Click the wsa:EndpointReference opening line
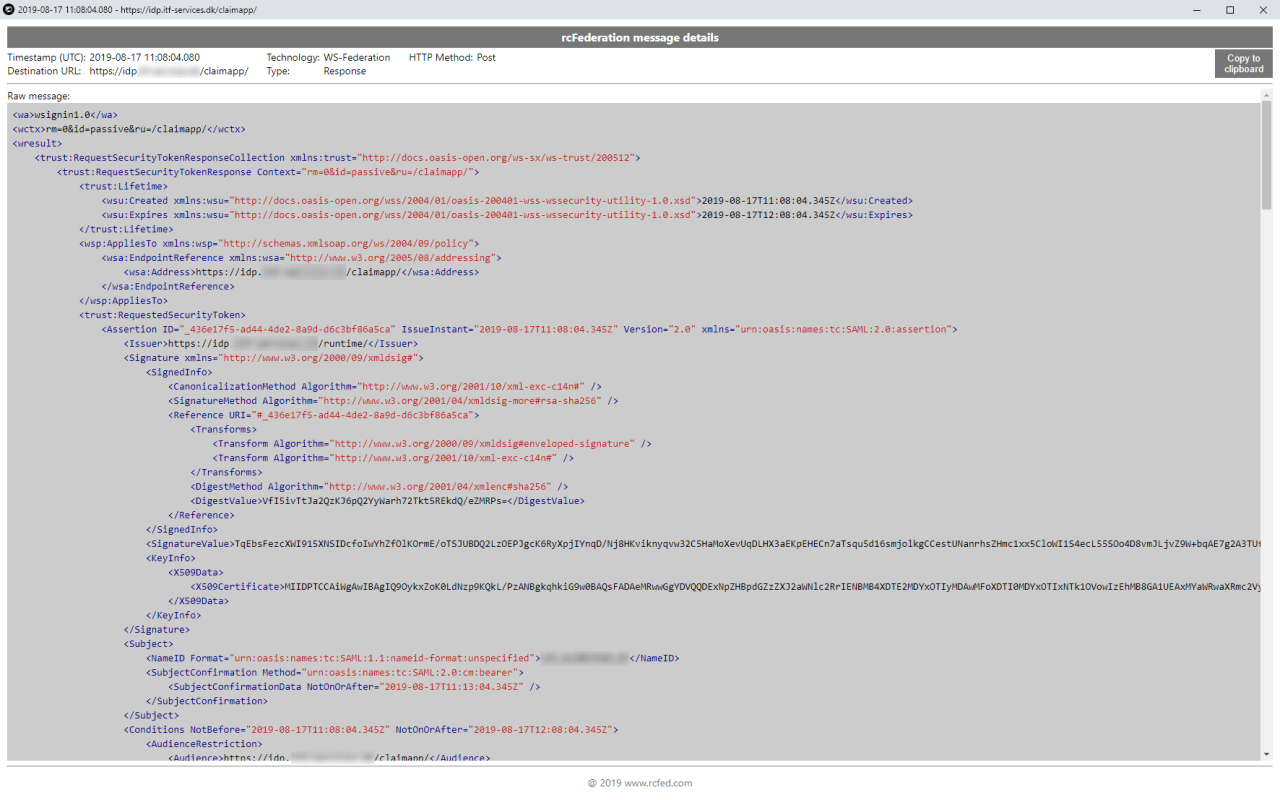 point(301,258)
